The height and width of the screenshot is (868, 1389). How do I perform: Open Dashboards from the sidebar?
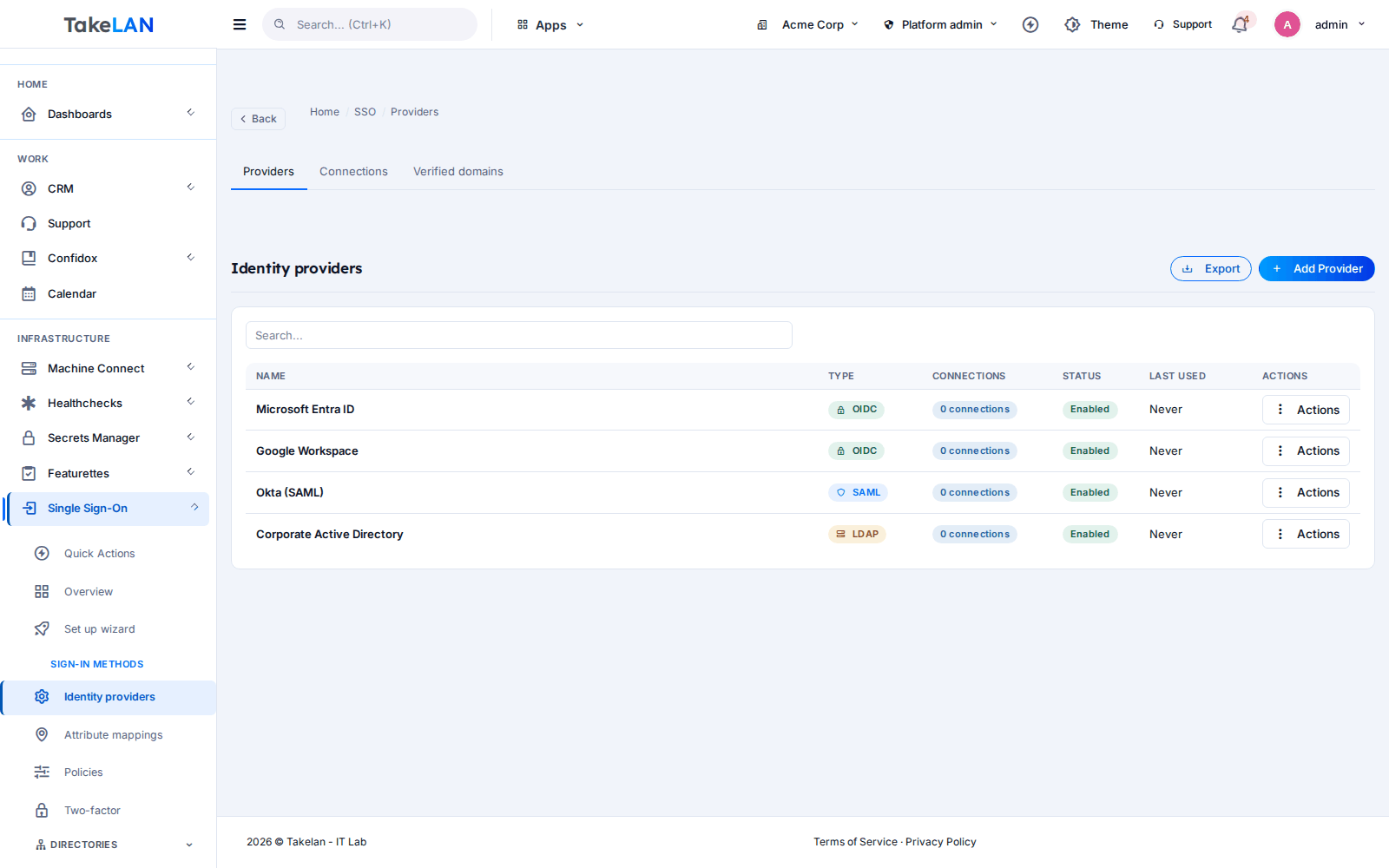pyautogui.click(x=108, y=114)
